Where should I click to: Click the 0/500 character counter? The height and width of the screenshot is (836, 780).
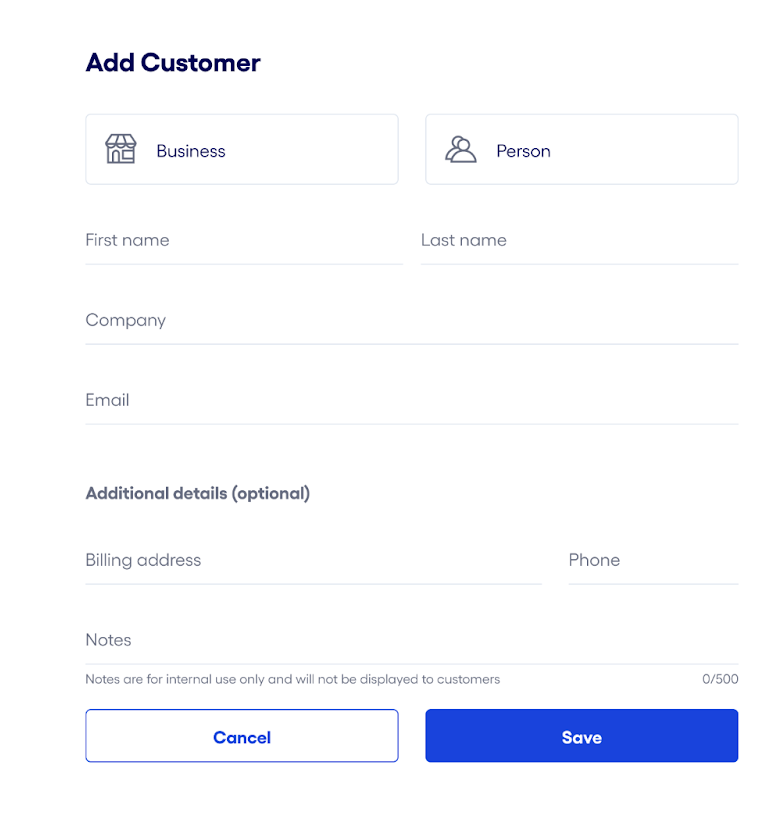(720, 680)
